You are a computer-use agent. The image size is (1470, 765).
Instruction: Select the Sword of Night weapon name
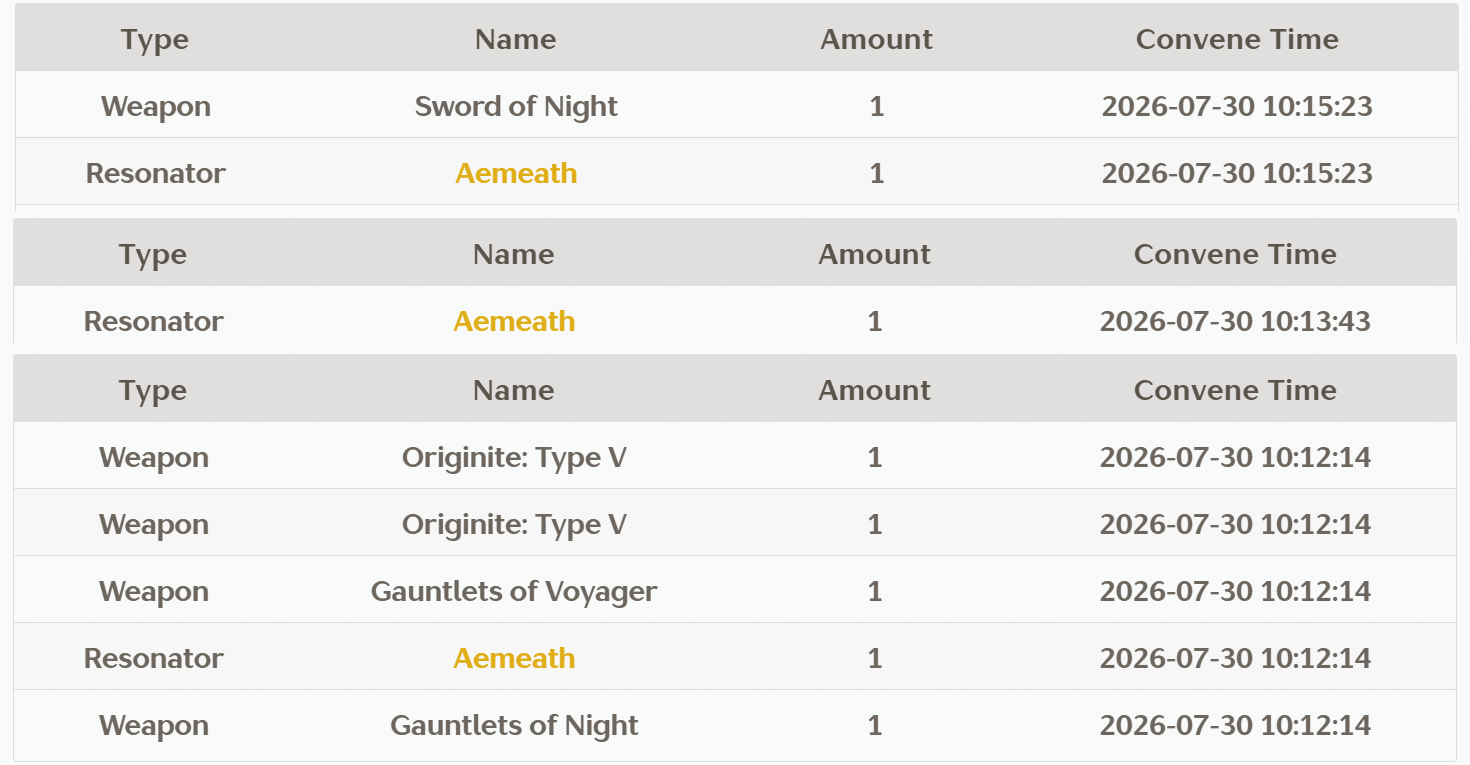pyautogui.click(x=516, y=106)
